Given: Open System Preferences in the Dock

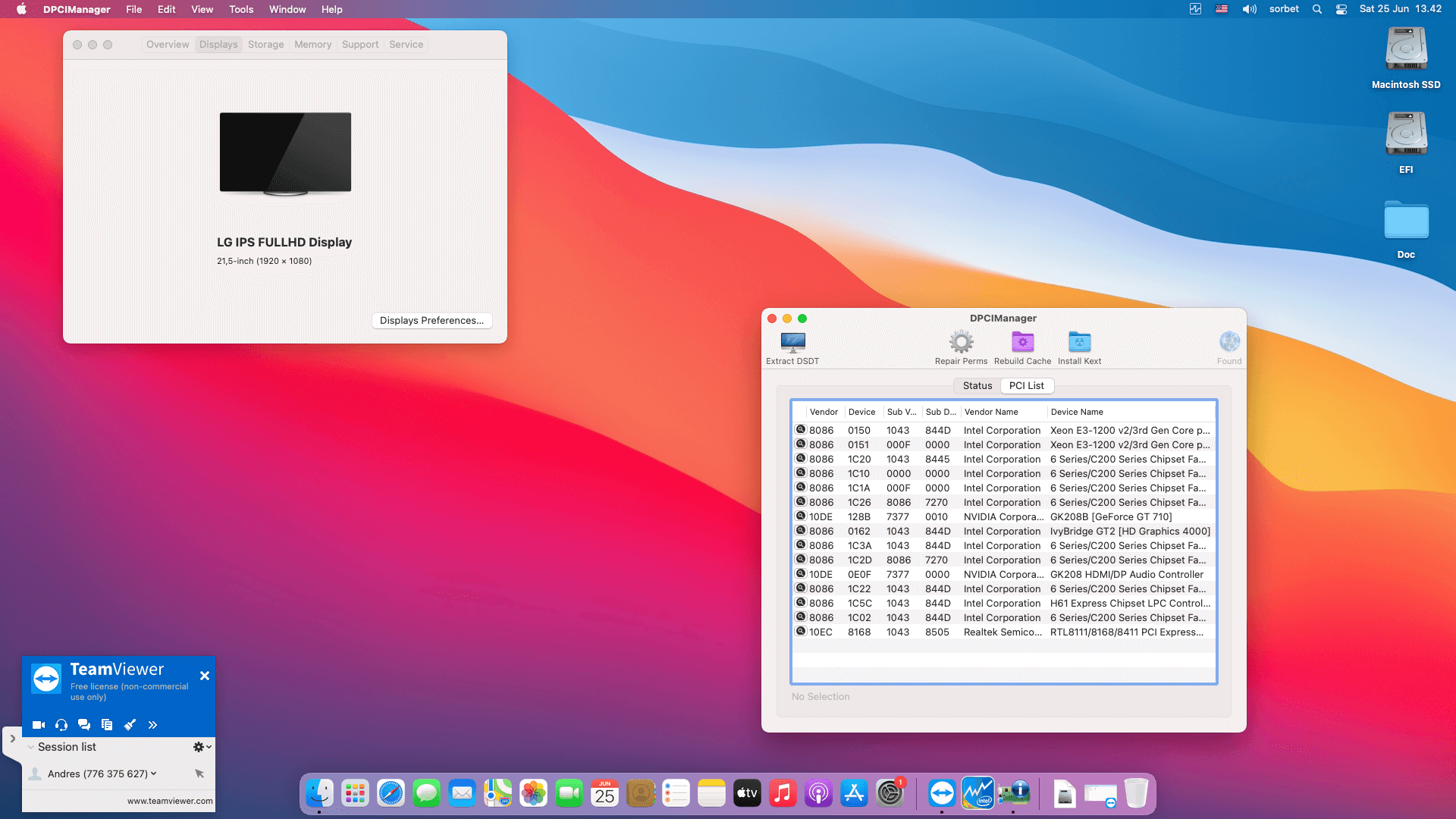Looking at the screenshot, I should [890, 793].
